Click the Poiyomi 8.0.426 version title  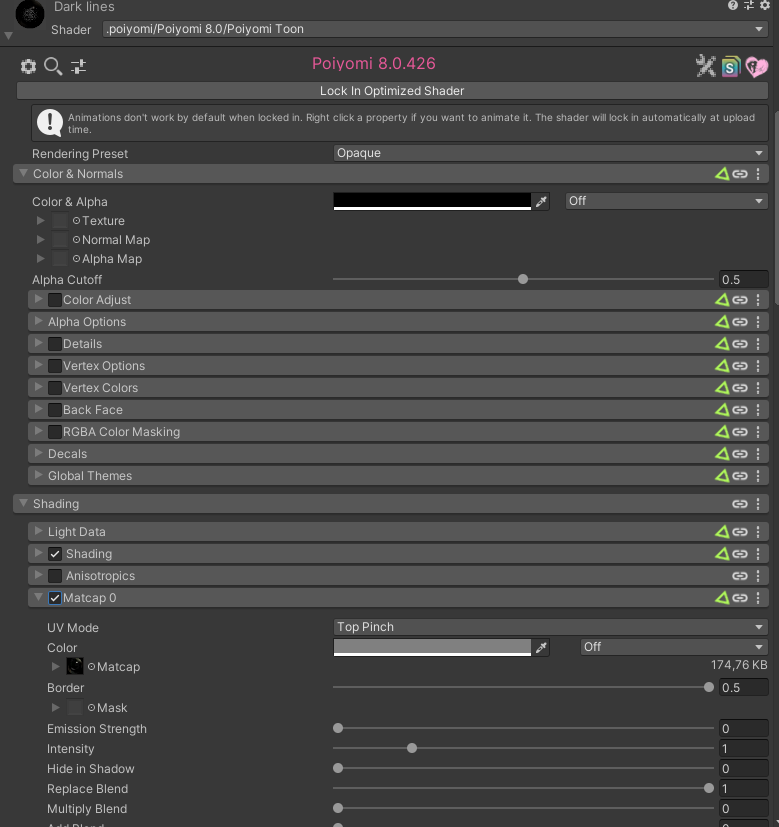click(x=373, y=63)
